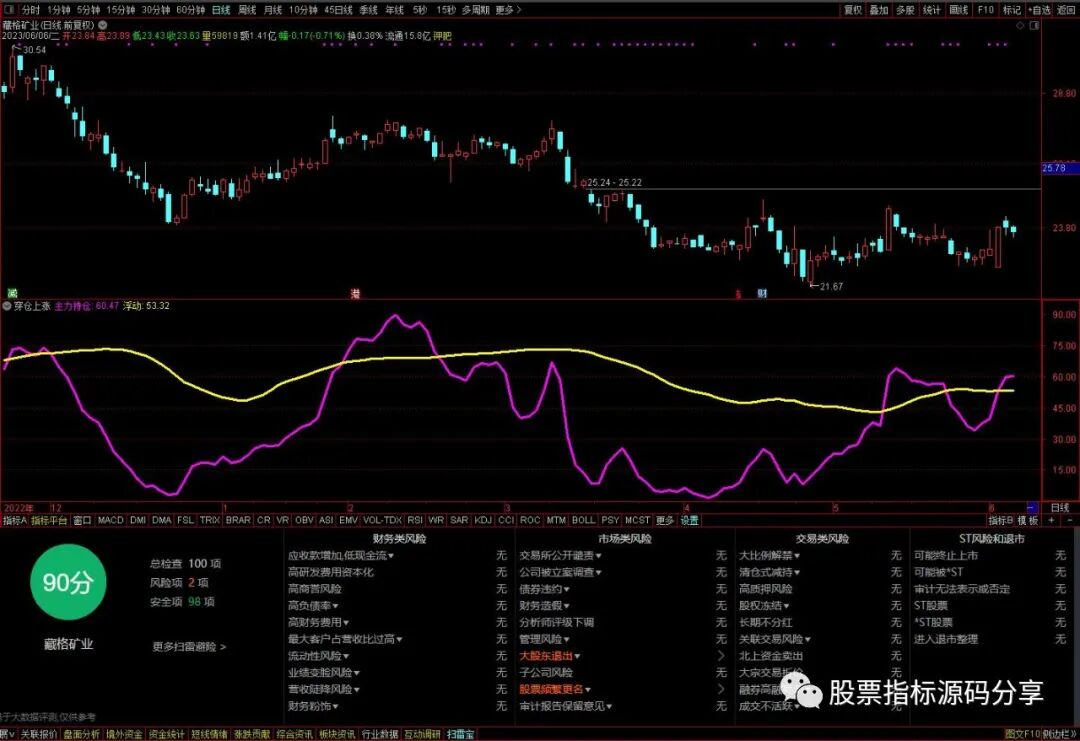Viewport: 1080px width, 741px height.
Task: Select the KDJ indicator
Action: (x=483, y=521)
